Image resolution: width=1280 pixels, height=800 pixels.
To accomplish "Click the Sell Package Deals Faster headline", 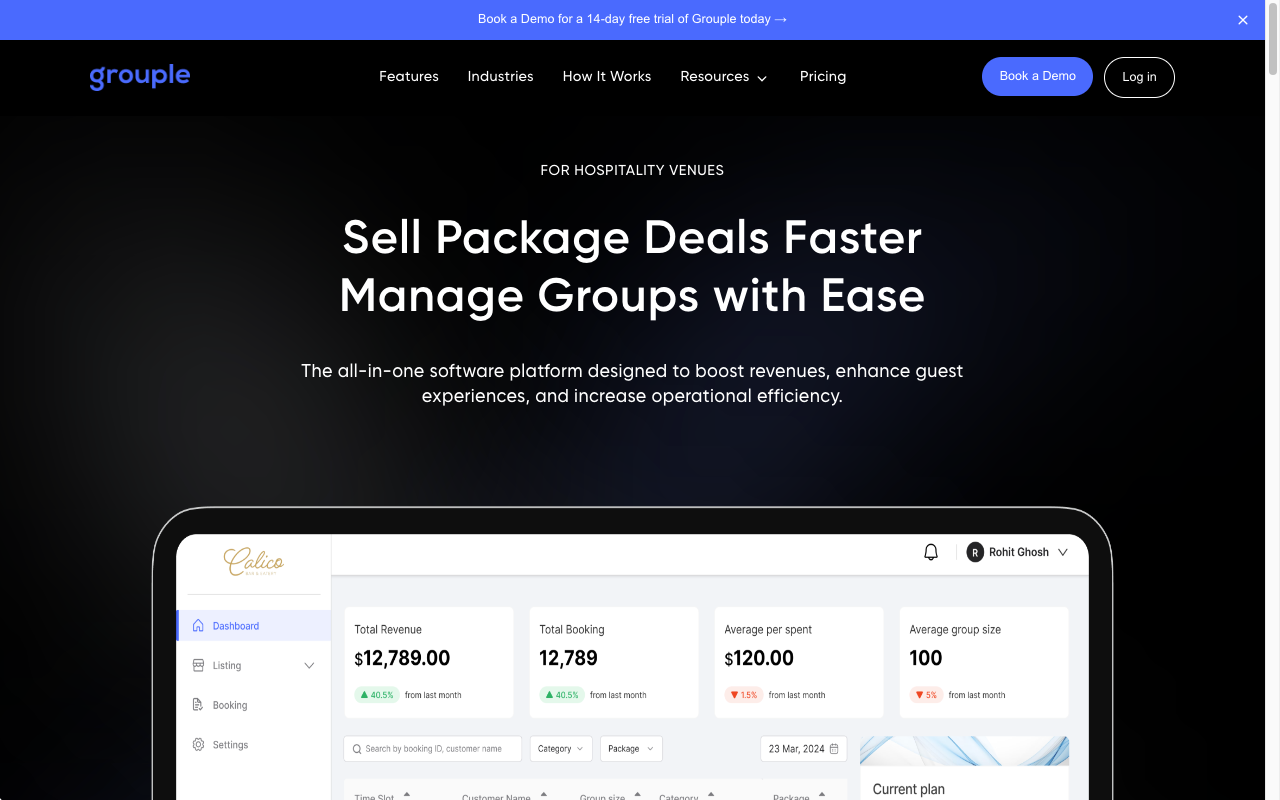I will click(x=632, y=238).
